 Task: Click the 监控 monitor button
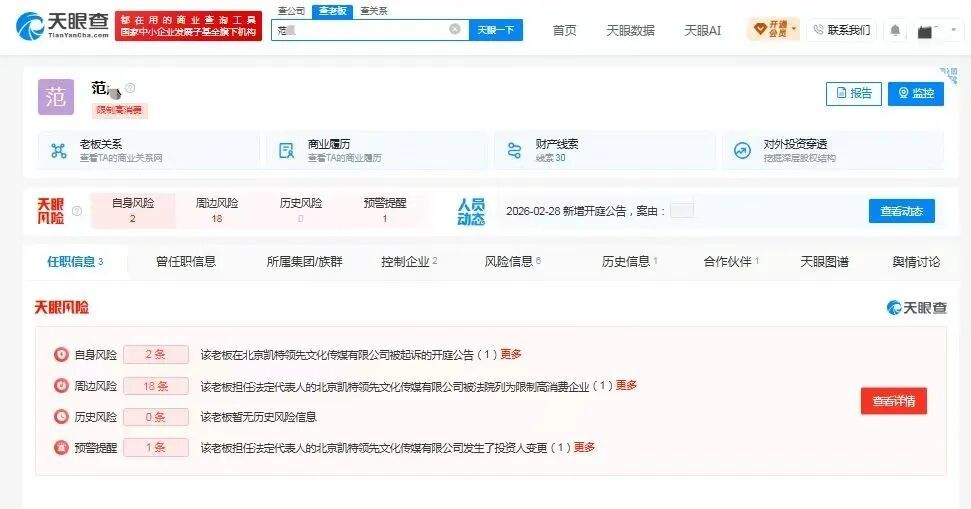[916, 94]
